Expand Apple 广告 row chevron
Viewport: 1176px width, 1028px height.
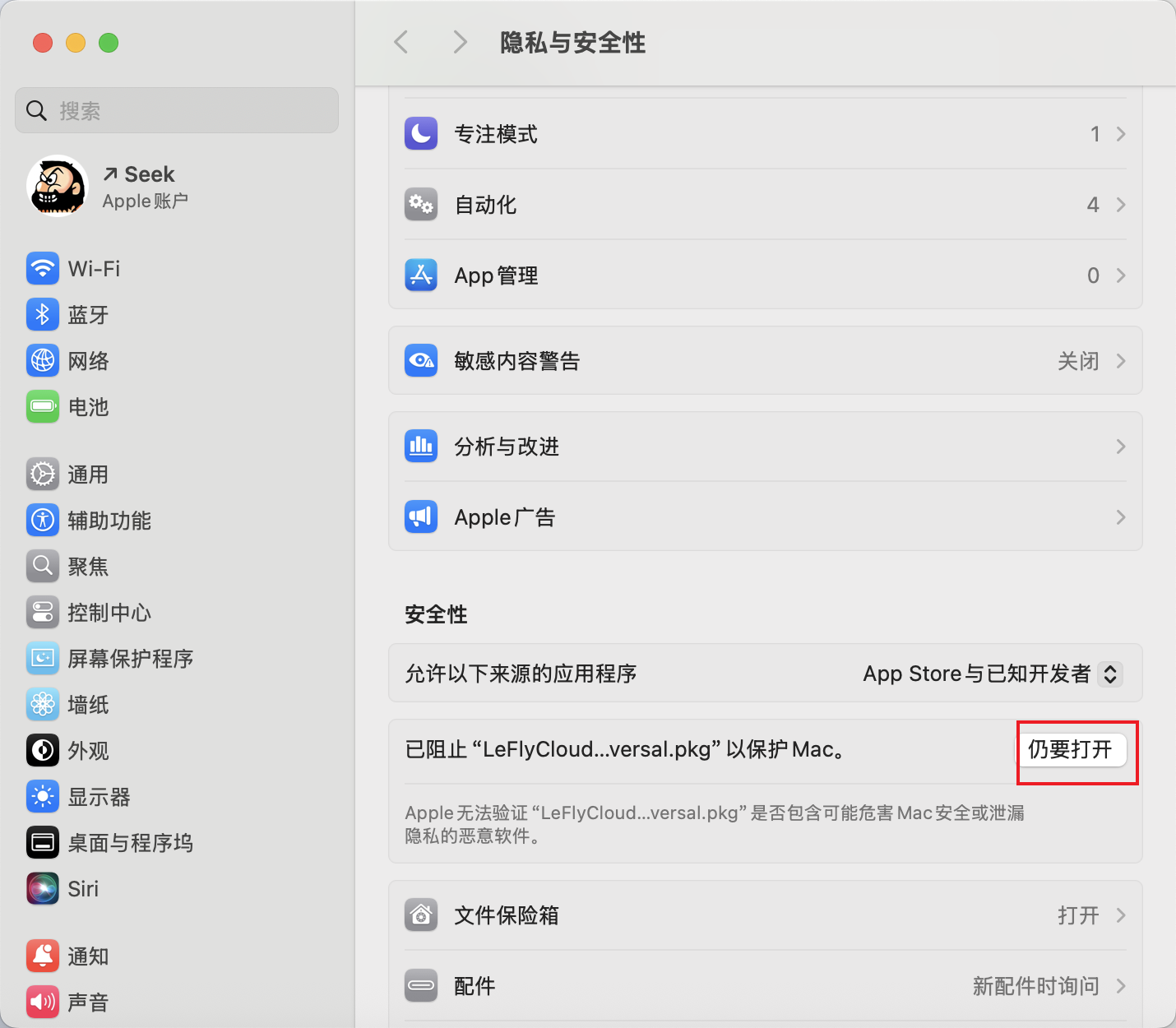[x=1121, y=517]
